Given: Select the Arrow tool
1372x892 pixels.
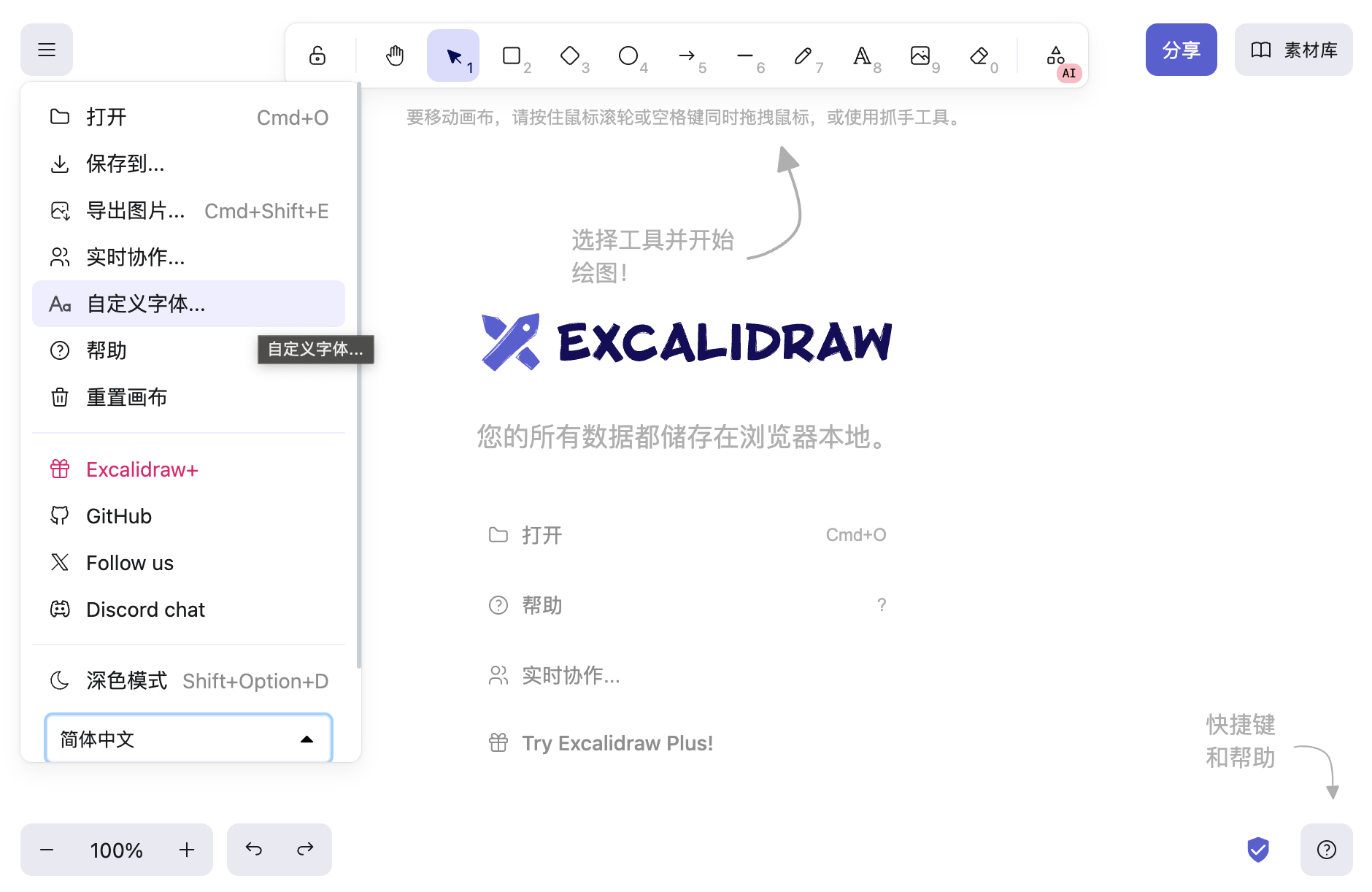Looking at the screenshot, I should (687, 55).
